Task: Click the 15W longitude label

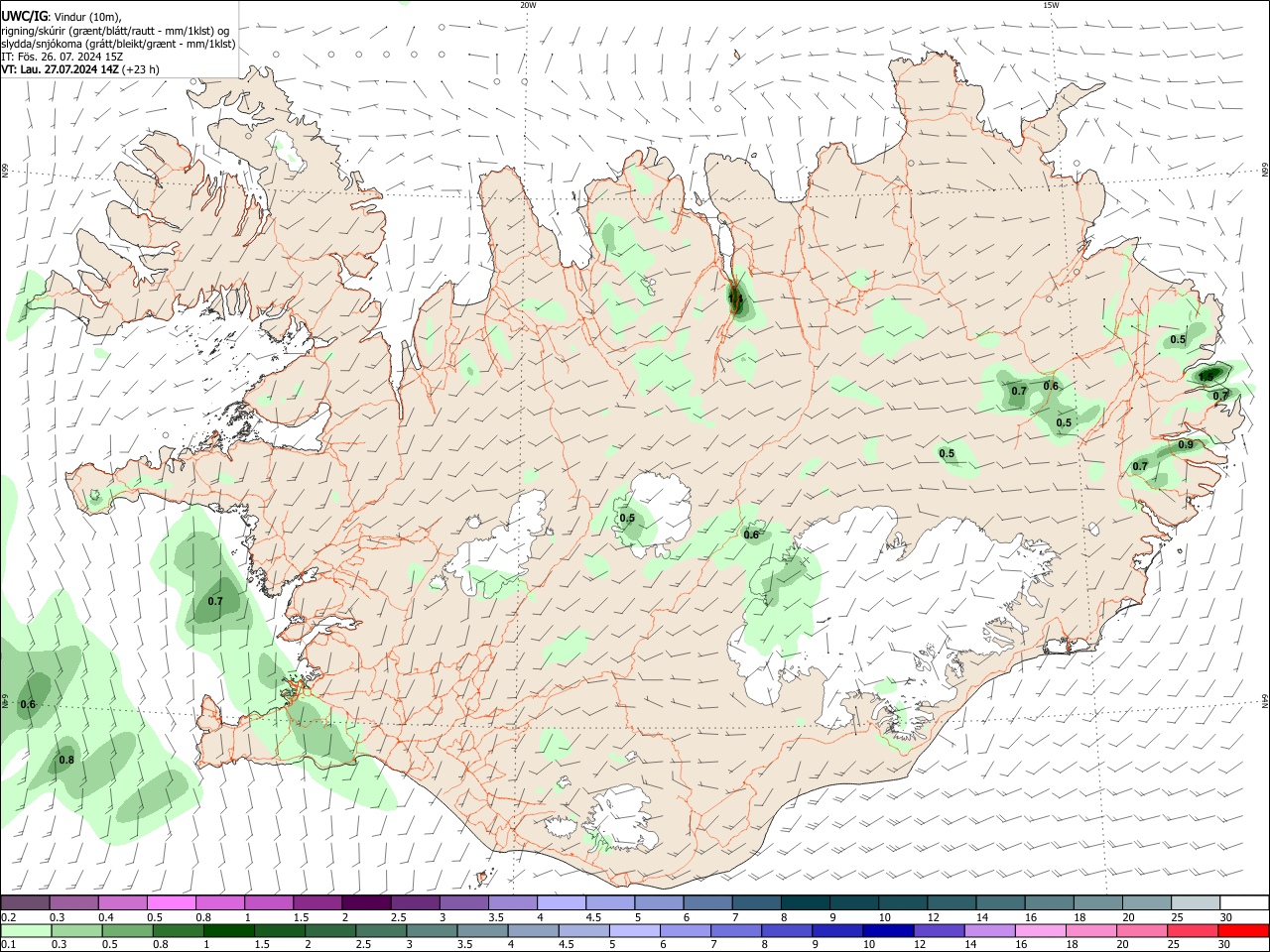Action: click(x=1051, y=5)
